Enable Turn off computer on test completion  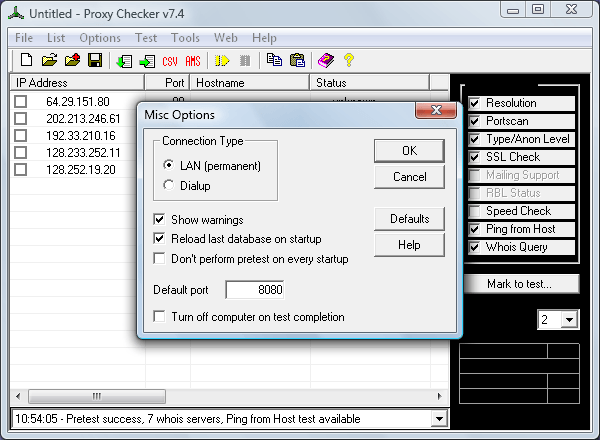tap(160, 317)
